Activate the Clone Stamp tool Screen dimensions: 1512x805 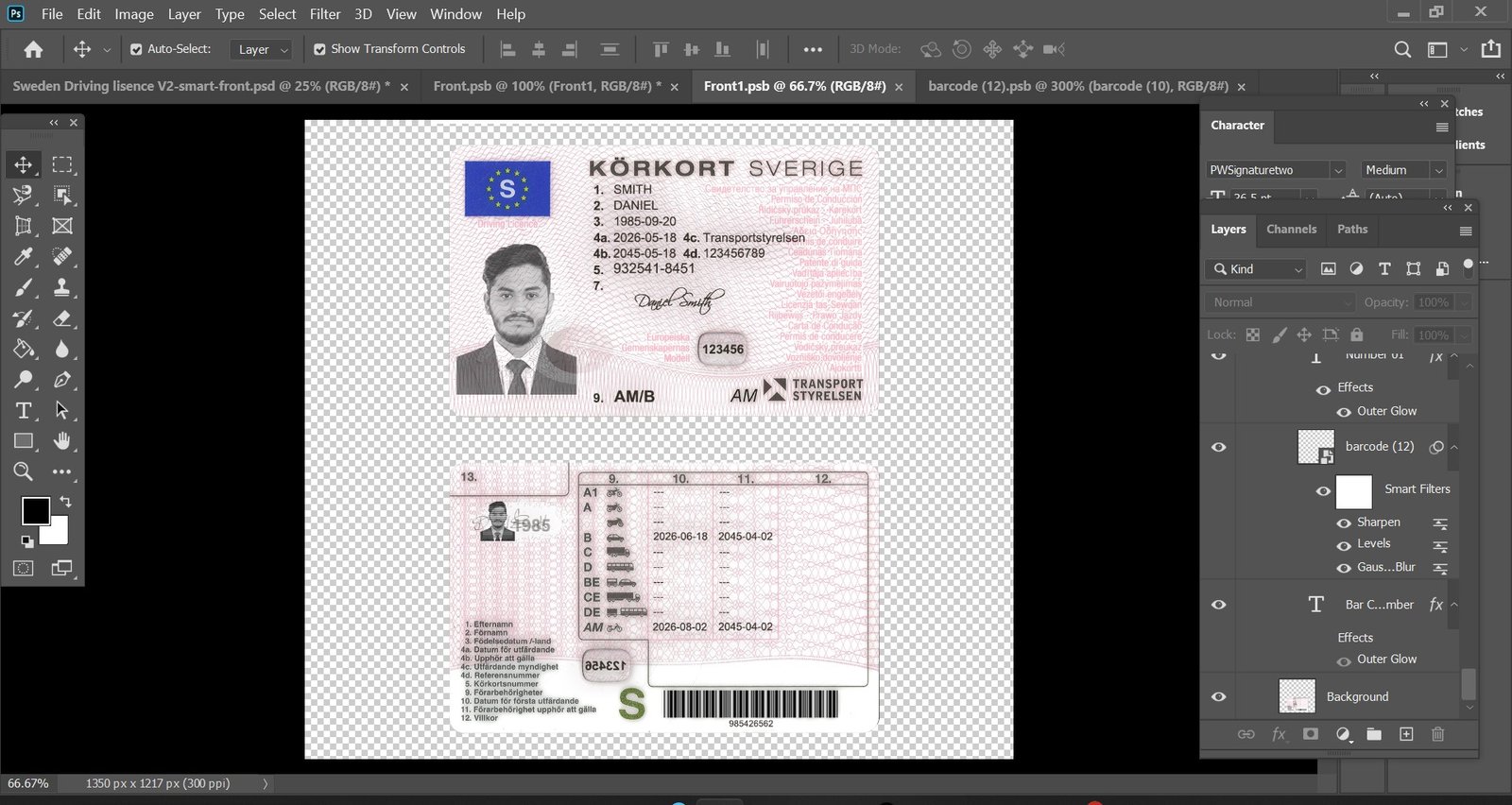pyautogui.click(x=62, y=287)
